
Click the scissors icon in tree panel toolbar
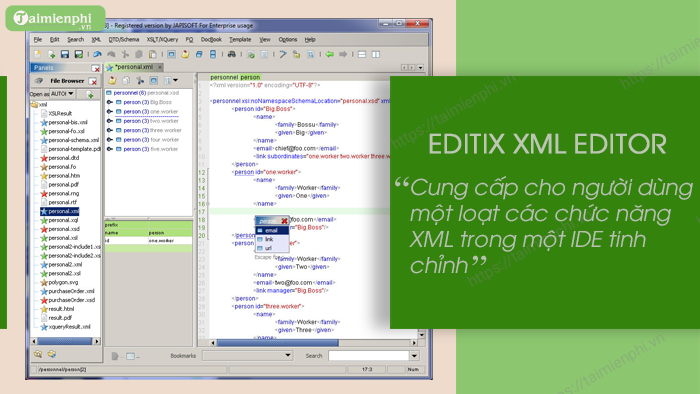(x=140, y=80)
